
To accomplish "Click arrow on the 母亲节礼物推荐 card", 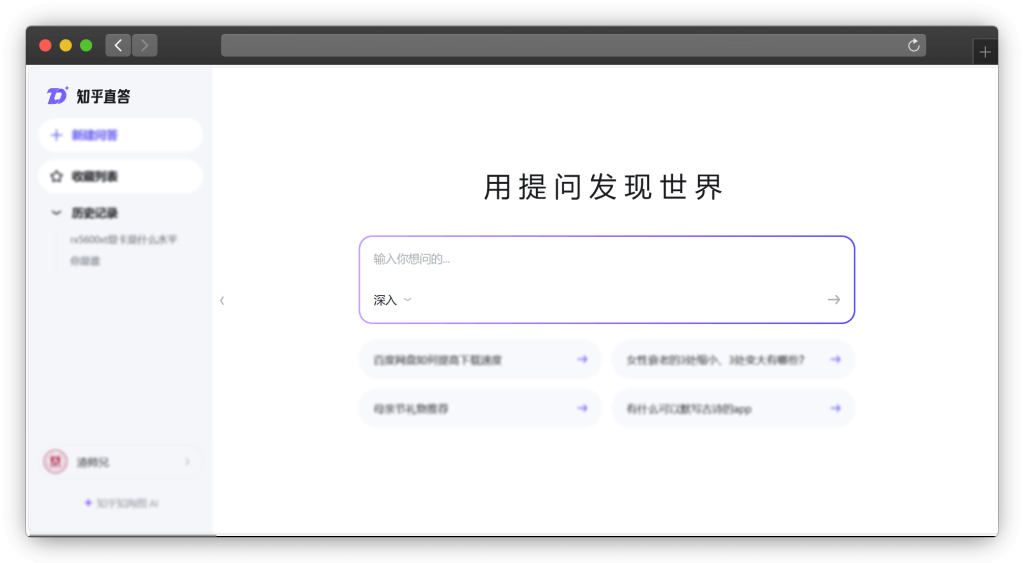I will click(582, 408).
